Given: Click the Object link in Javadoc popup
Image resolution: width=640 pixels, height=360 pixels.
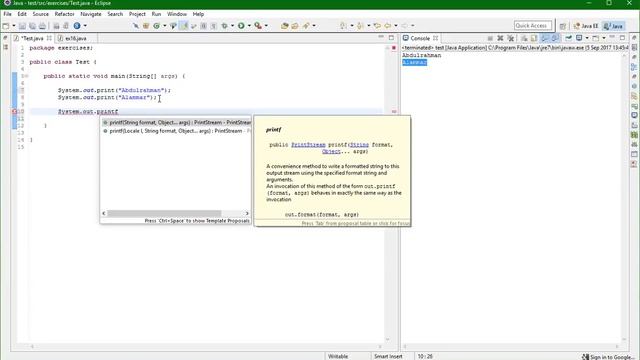Looking at the screenshot, I should coord(331,151).
